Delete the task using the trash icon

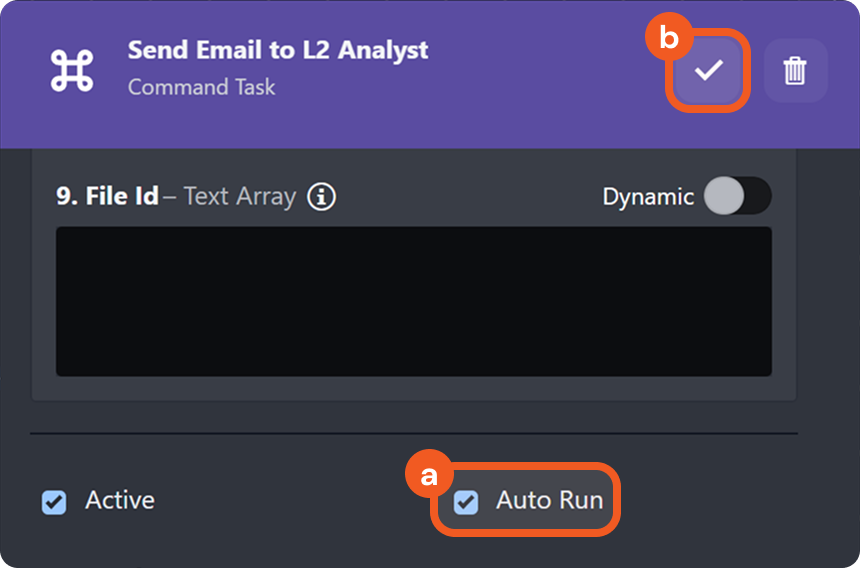[x=795, y=71]
